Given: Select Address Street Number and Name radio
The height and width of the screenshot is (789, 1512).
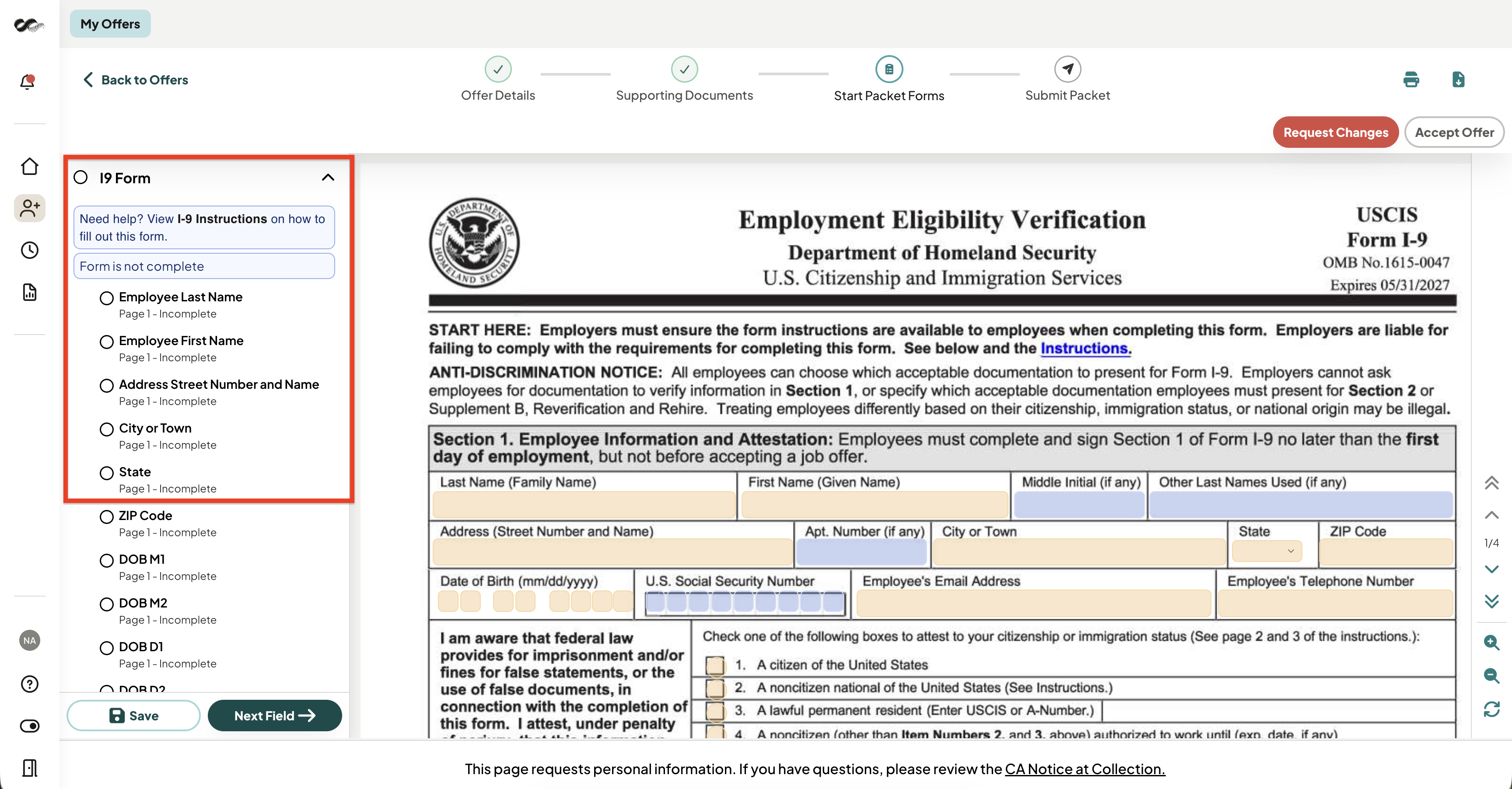Looking at the screenshot, I should click(x=106, y=385).
